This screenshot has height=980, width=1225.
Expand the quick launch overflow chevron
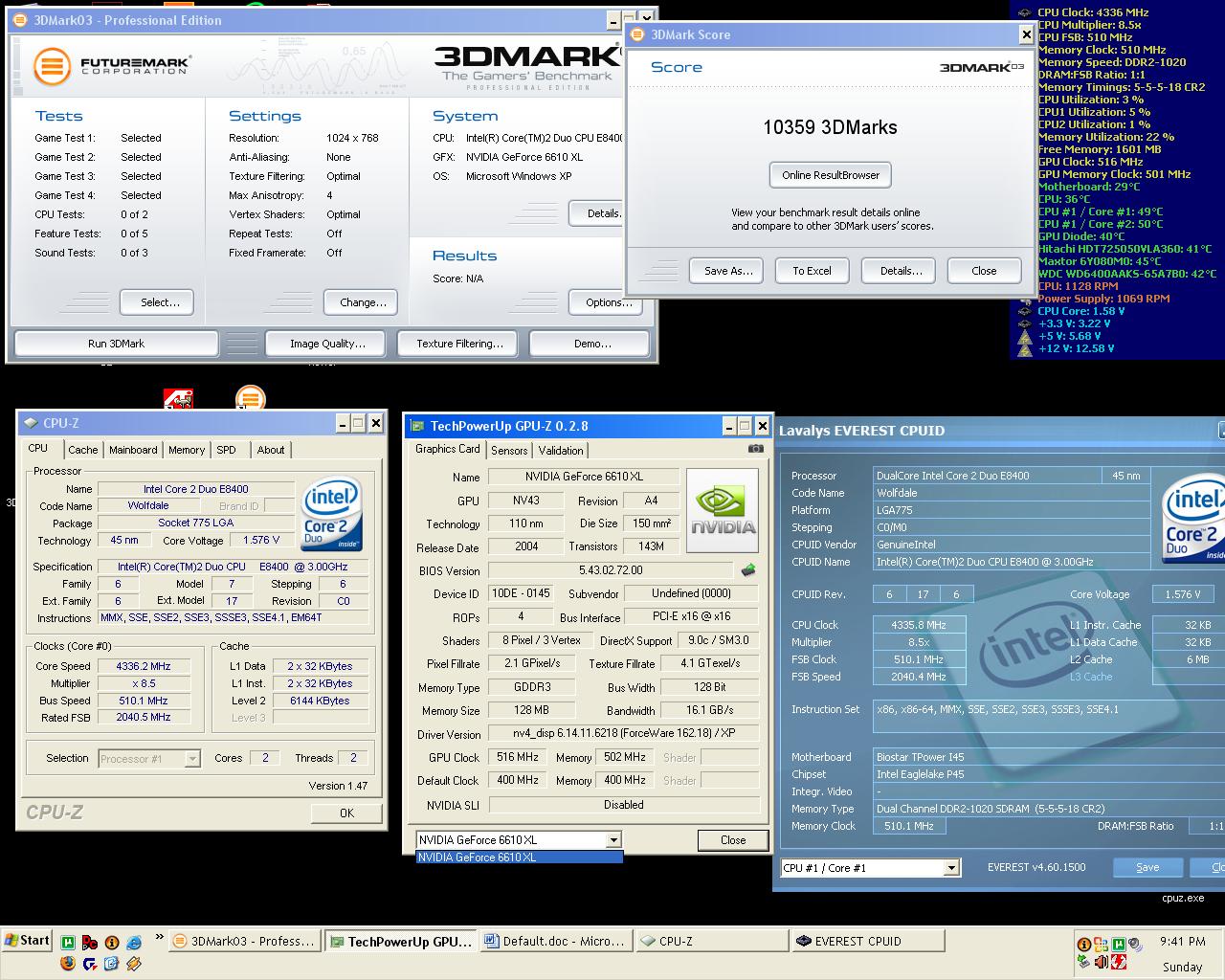click(x=159, y=937)
